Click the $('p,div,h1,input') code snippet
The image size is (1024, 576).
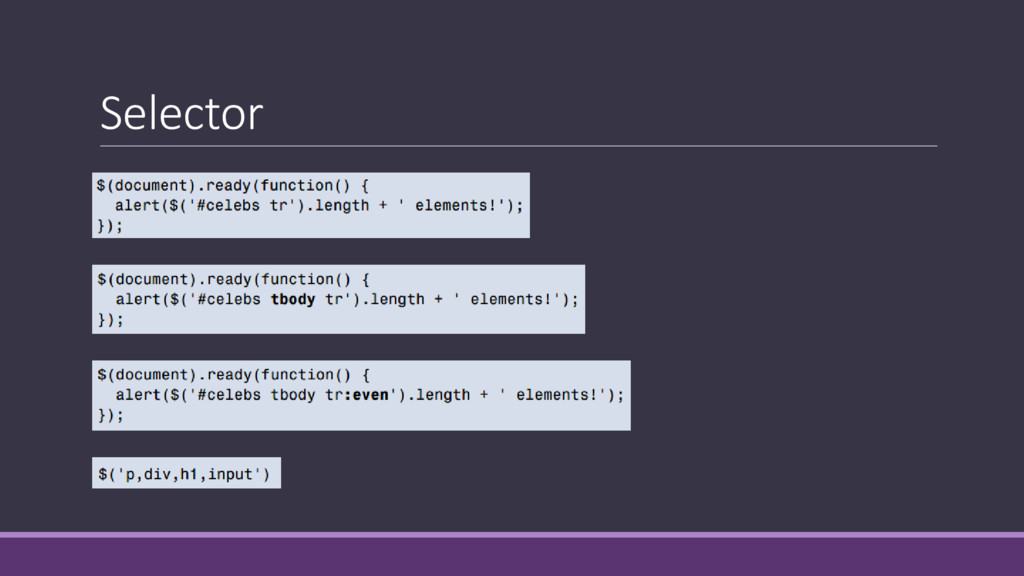[x=186, y=473]
